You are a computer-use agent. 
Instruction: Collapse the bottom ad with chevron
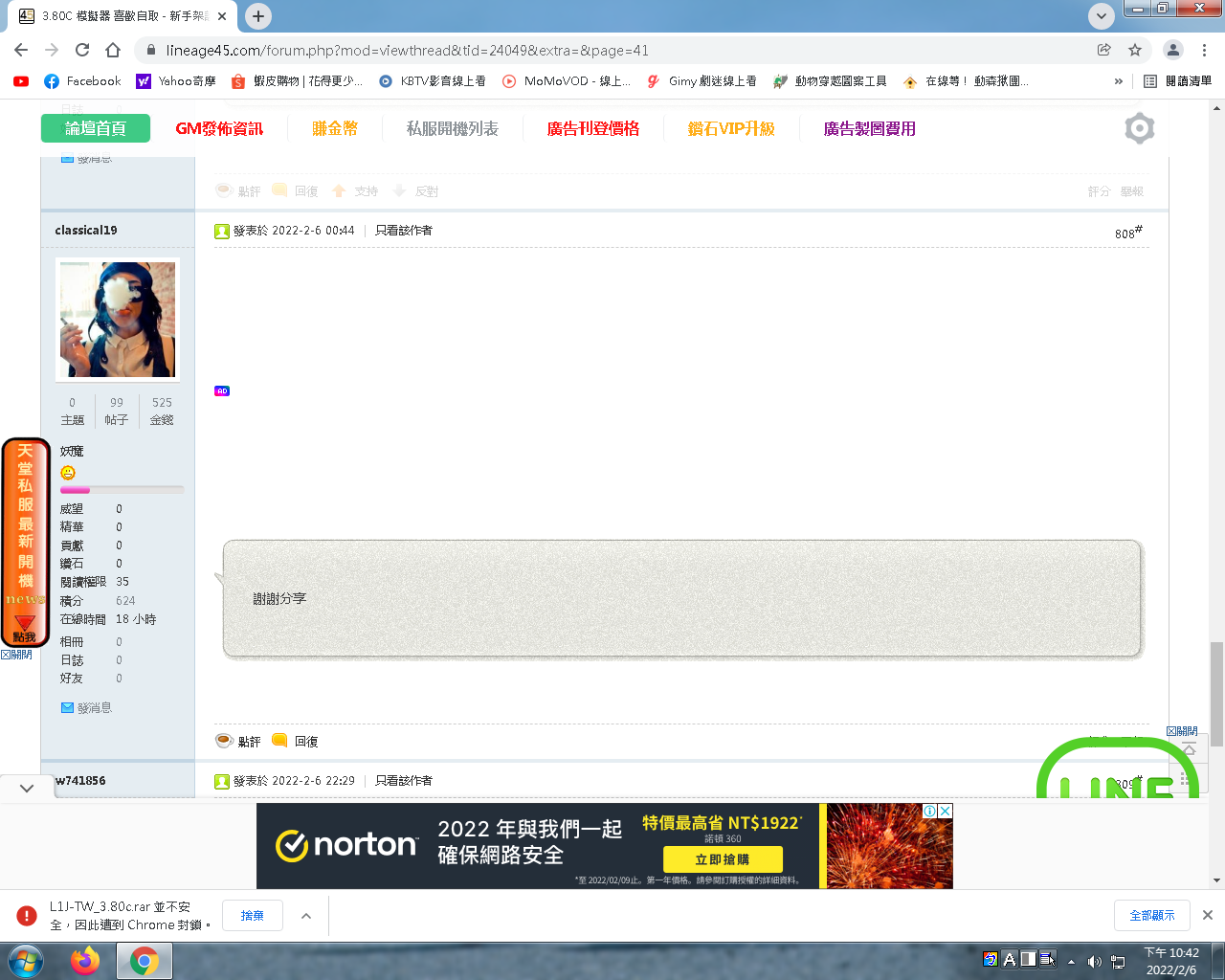click(27, 788)
